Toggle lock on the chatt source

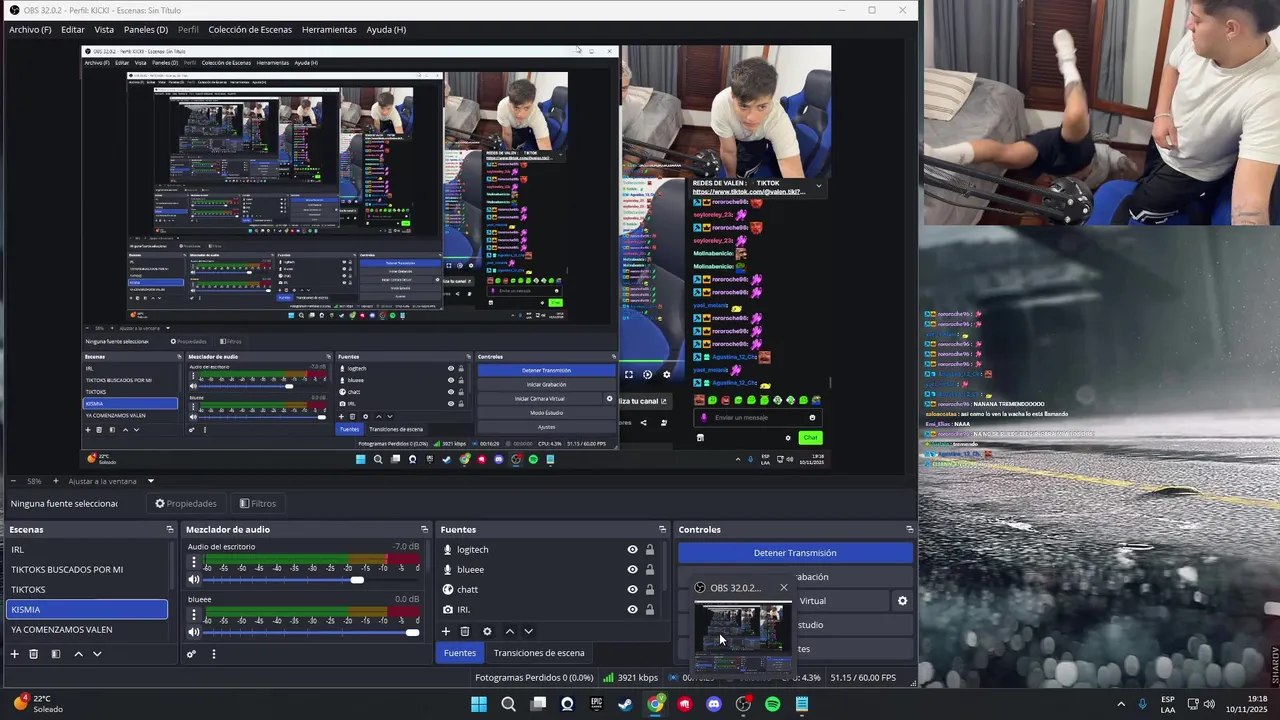650,589
